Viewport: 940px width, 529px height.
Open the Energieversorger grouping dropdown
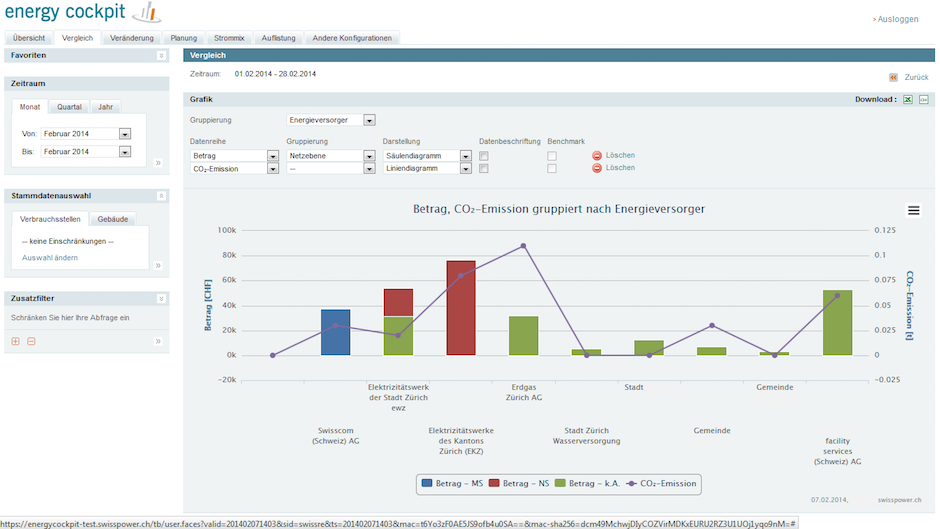369,120
